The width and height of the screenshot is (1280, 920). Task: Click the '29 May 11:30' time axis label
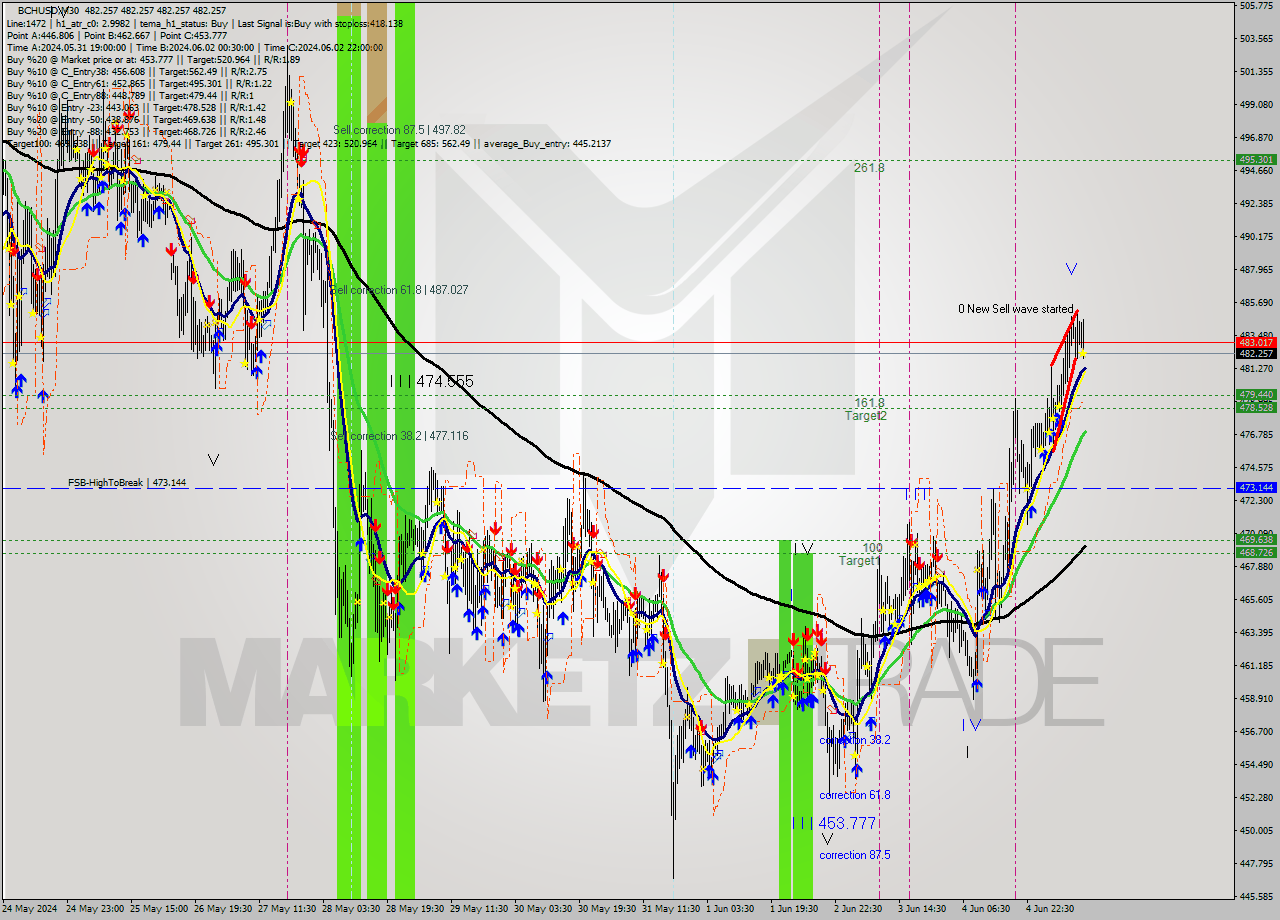[479, 909]
